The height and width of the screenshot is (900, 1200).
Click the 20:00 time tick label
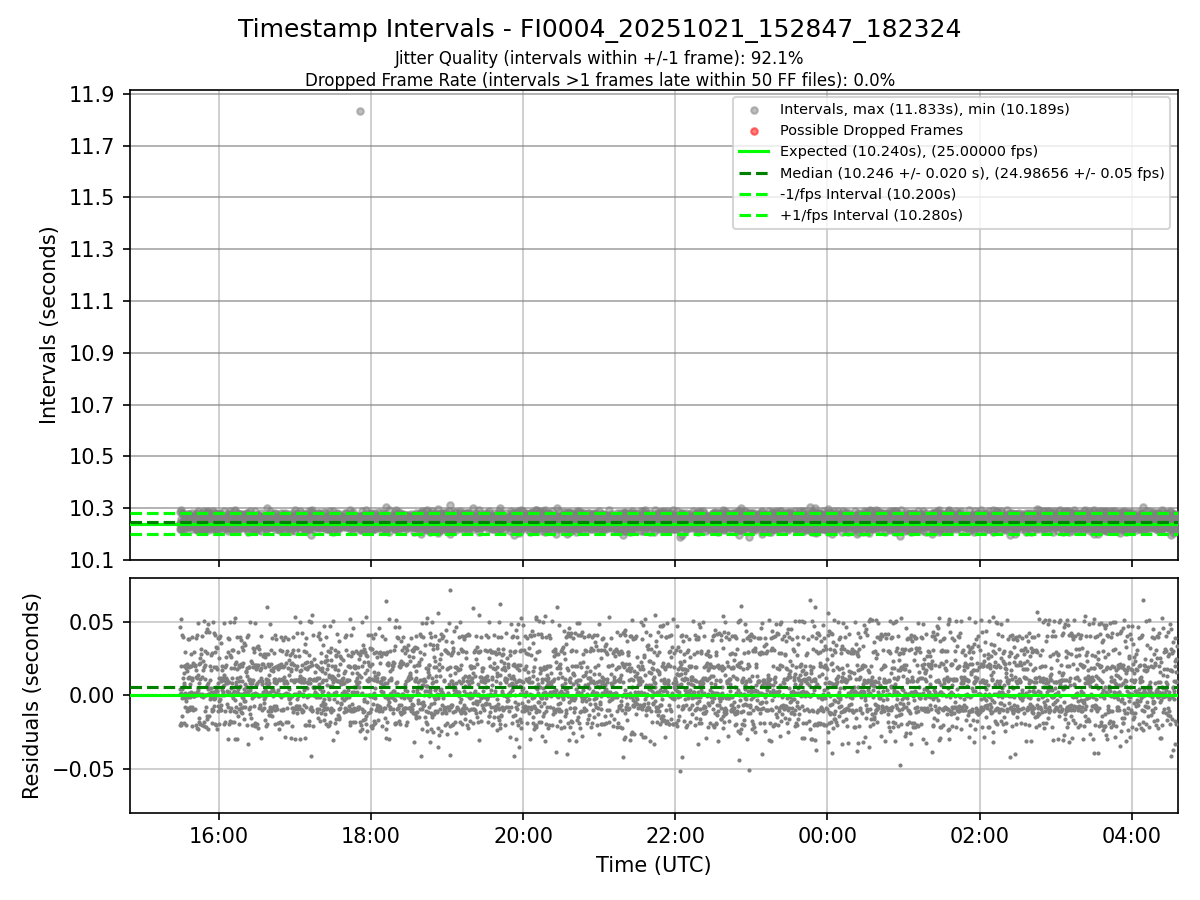(523, 834)
